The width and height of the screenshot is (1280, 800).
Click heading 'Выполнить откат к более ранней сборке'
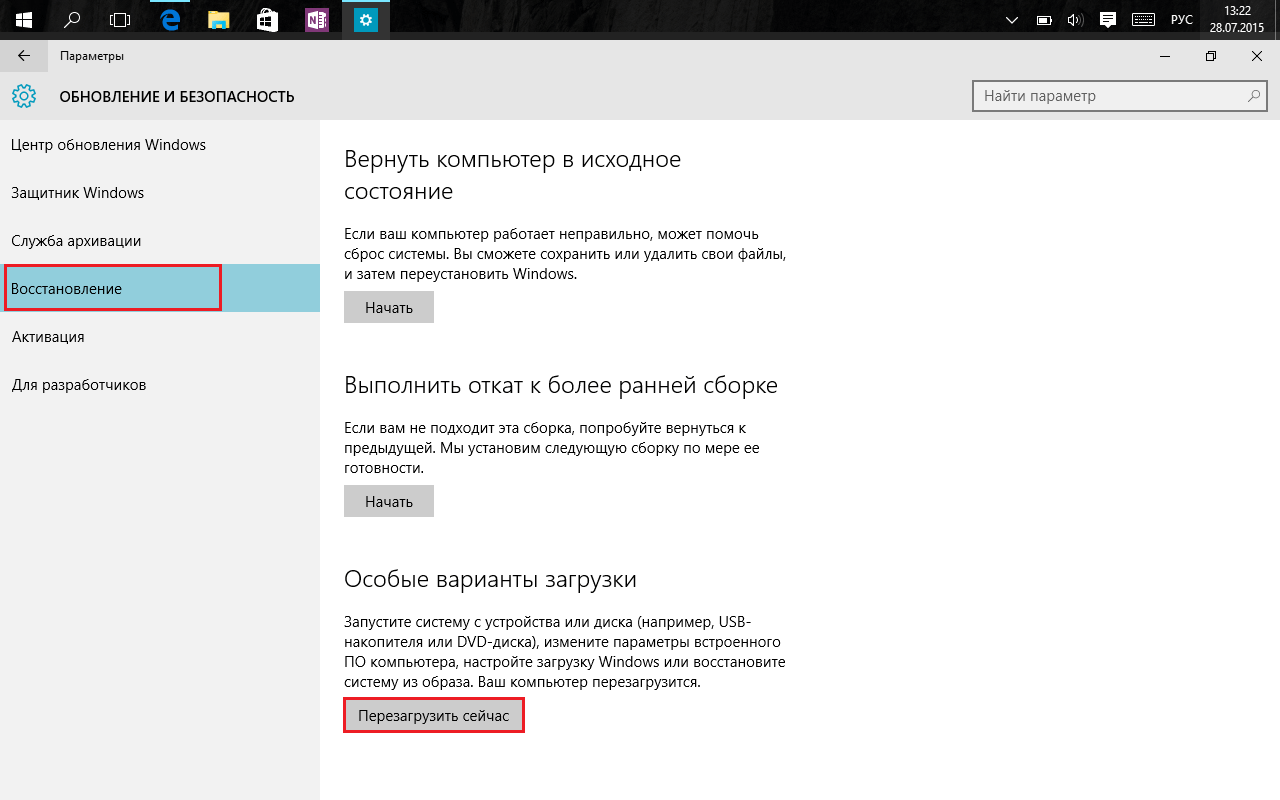[x=561, y=385]
